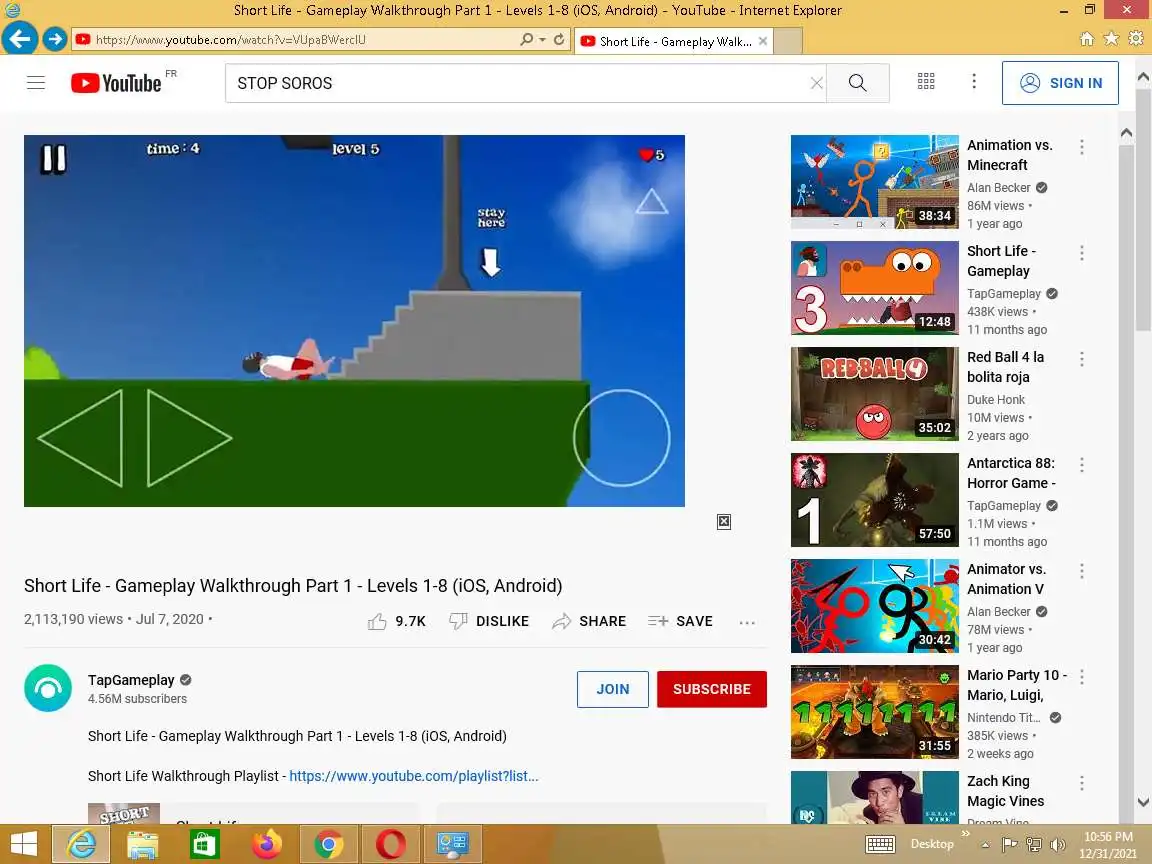Open the TapGameplay channel name link
This screenshot has width=1152, height=864.
pyautogui.click(x=131, y=680)
